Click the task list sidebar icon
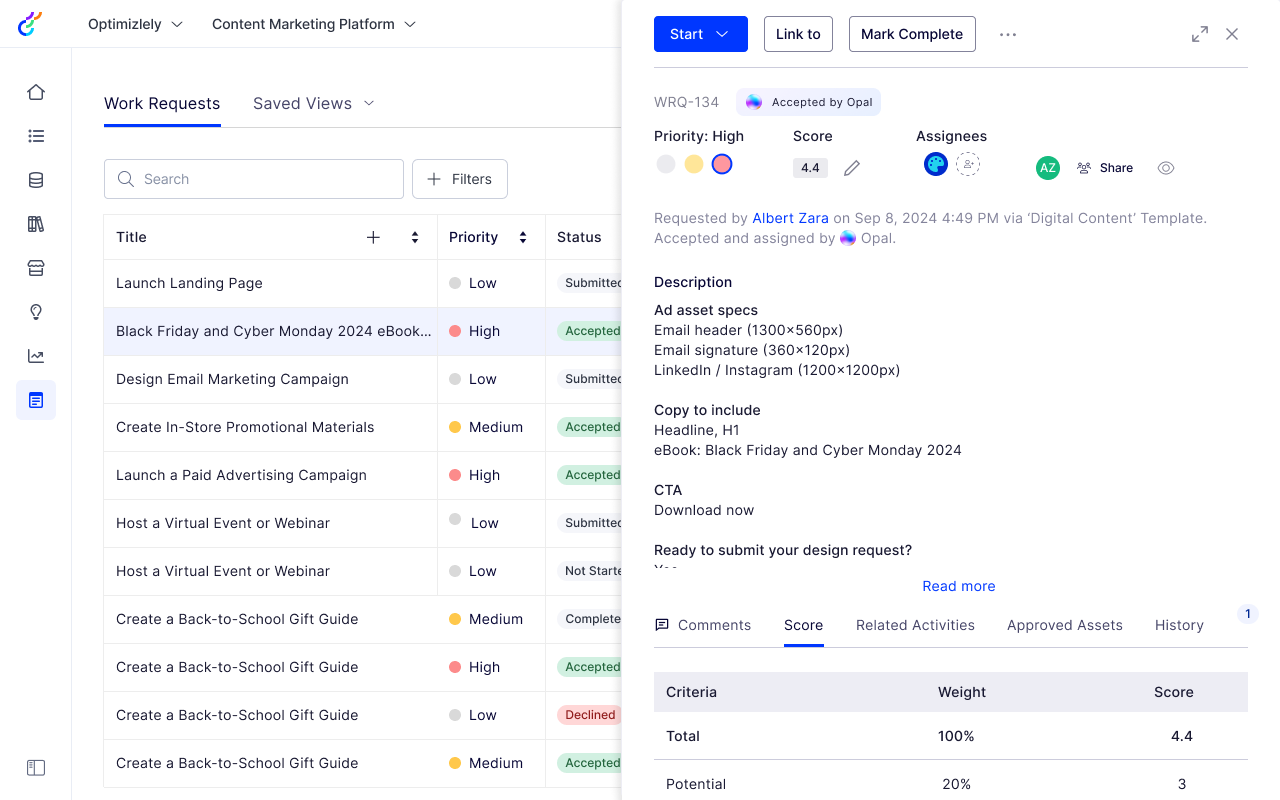Screen dimensions: 1280x800 (x=36, y=136)
